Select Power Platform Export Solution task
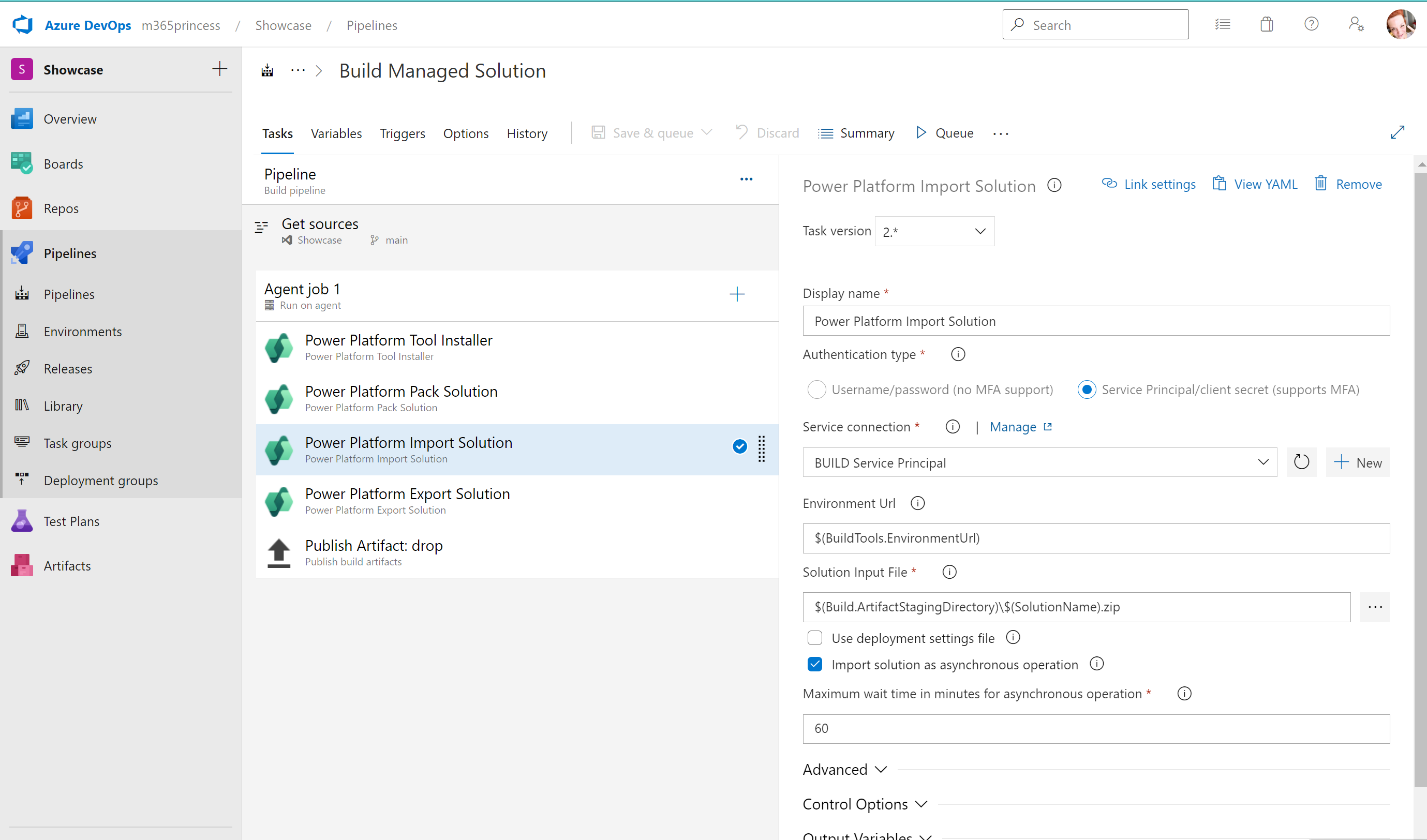 click(517, 501)
